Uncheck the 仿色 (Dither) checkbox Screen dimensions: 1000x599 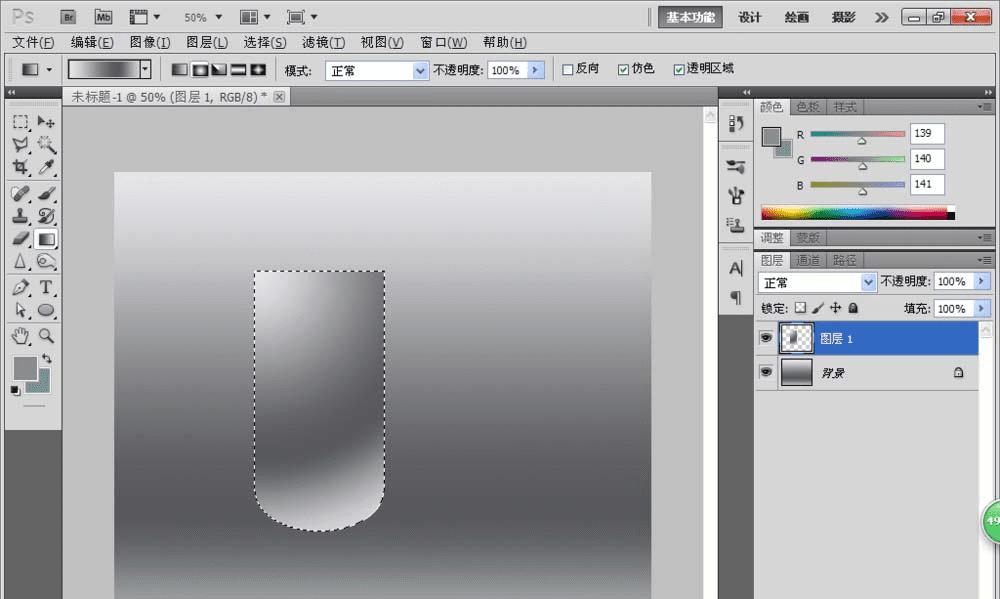624,70
